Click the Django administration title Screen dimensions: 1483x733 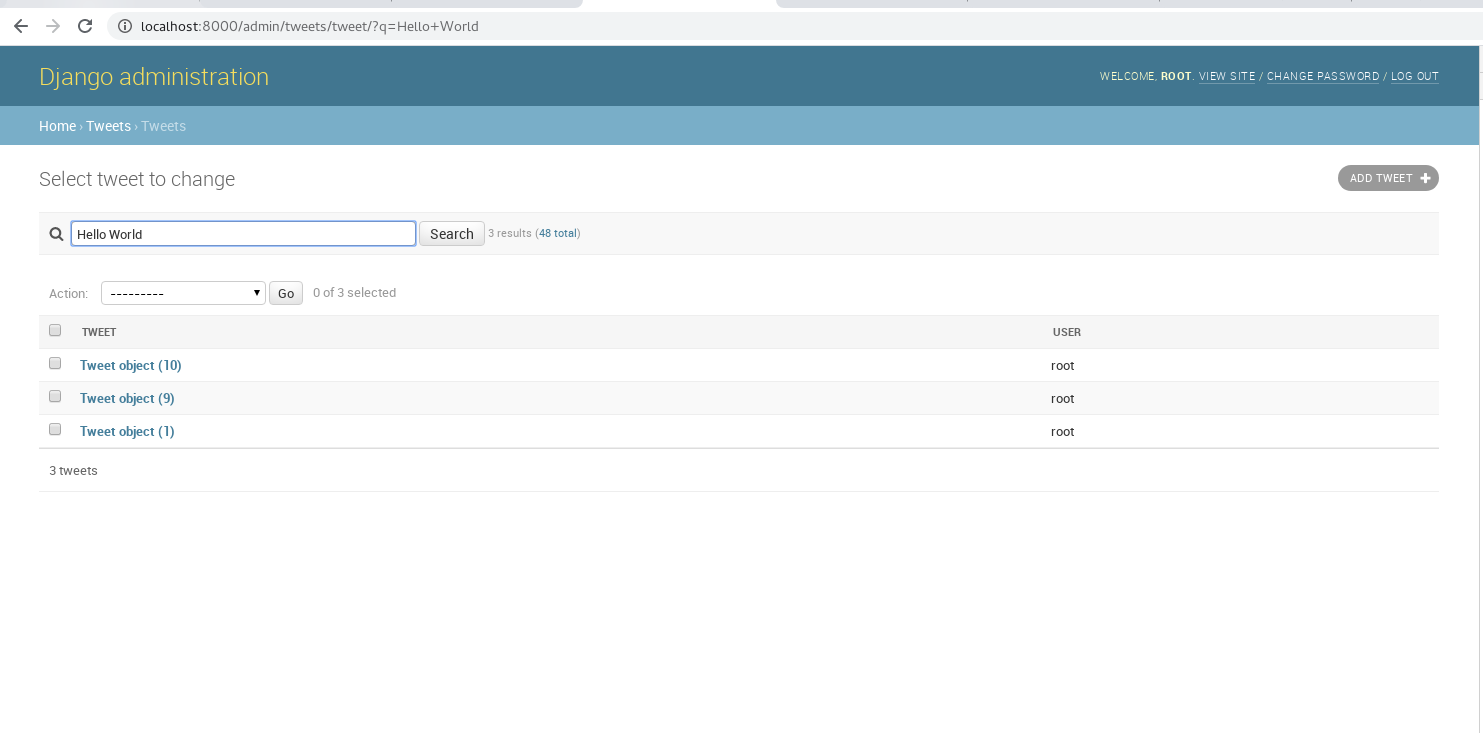point(154,77)
